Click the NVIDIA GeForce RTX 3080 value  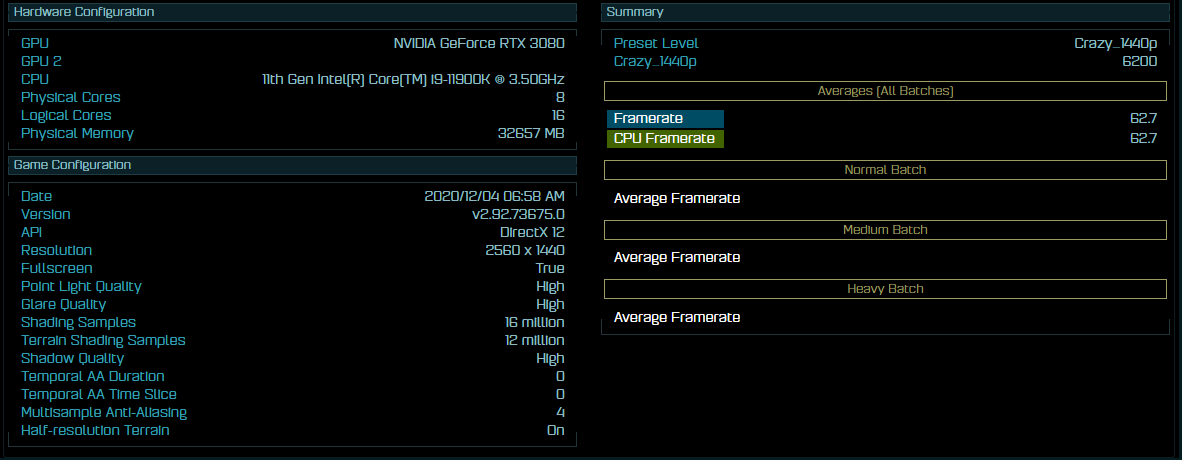tap(479, 44)
